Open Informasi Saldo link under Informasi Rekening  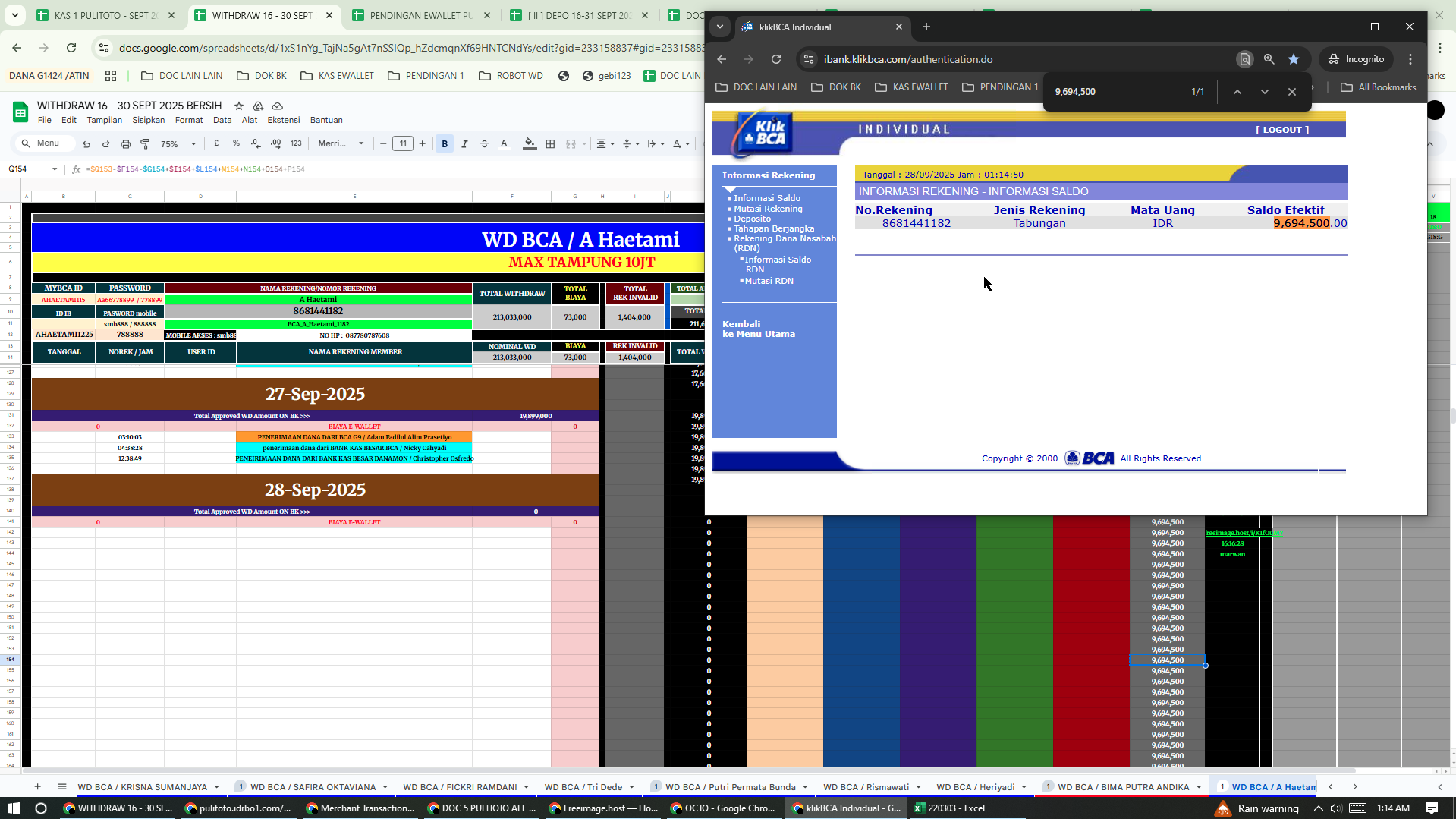pyautogui.click(x=767, y=198)
